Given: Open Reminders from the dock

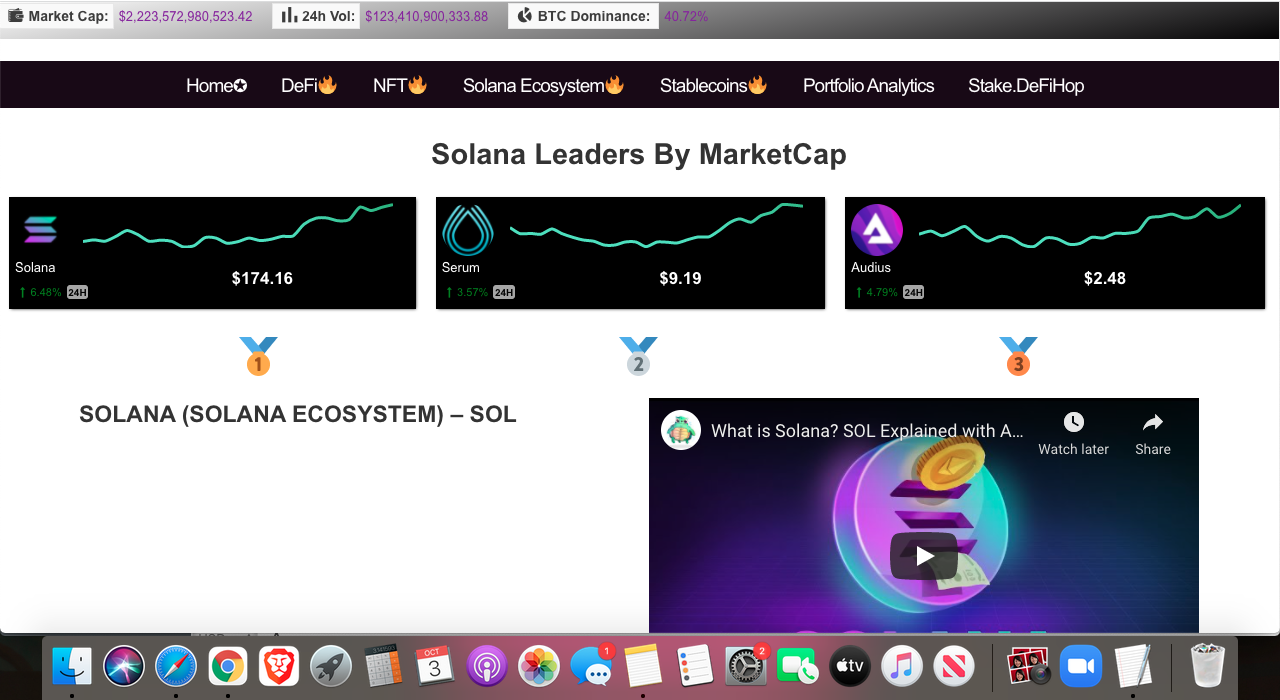Looking at the screenshot, I should coord(694,666).
